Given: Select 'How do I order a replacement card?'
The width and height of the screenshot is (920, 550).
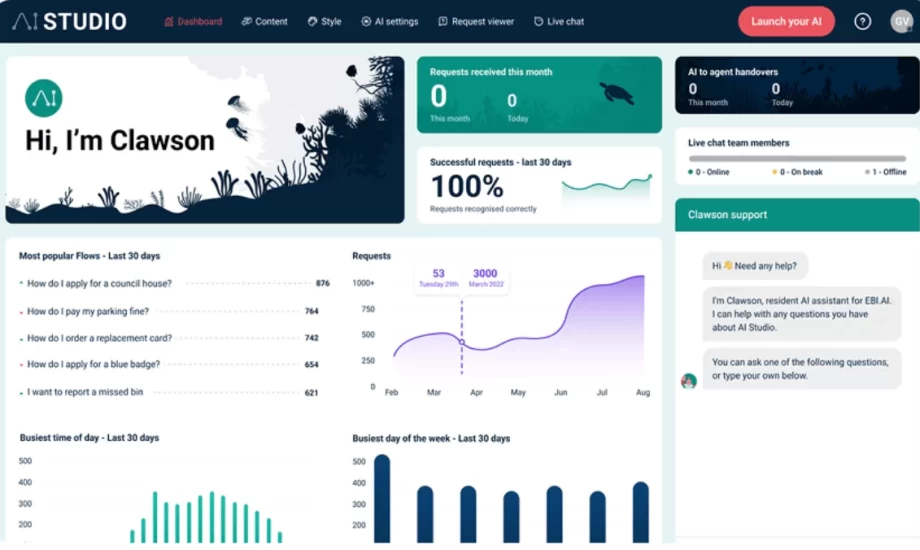Looking at the screenshot, I should pyautogui.click(x=99, y=338).
